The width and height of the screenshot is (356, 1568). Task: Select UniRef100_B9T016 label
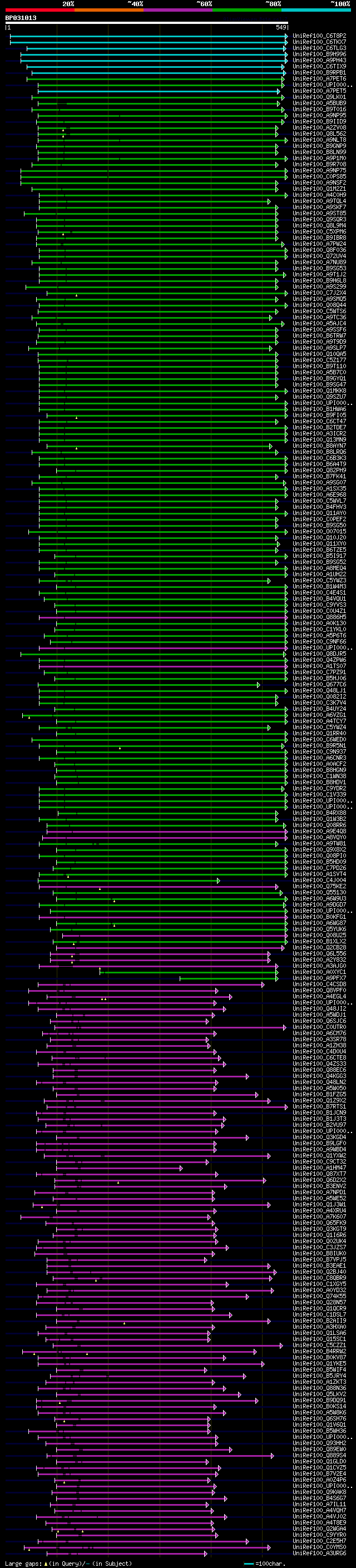click(x=319, y=110)
